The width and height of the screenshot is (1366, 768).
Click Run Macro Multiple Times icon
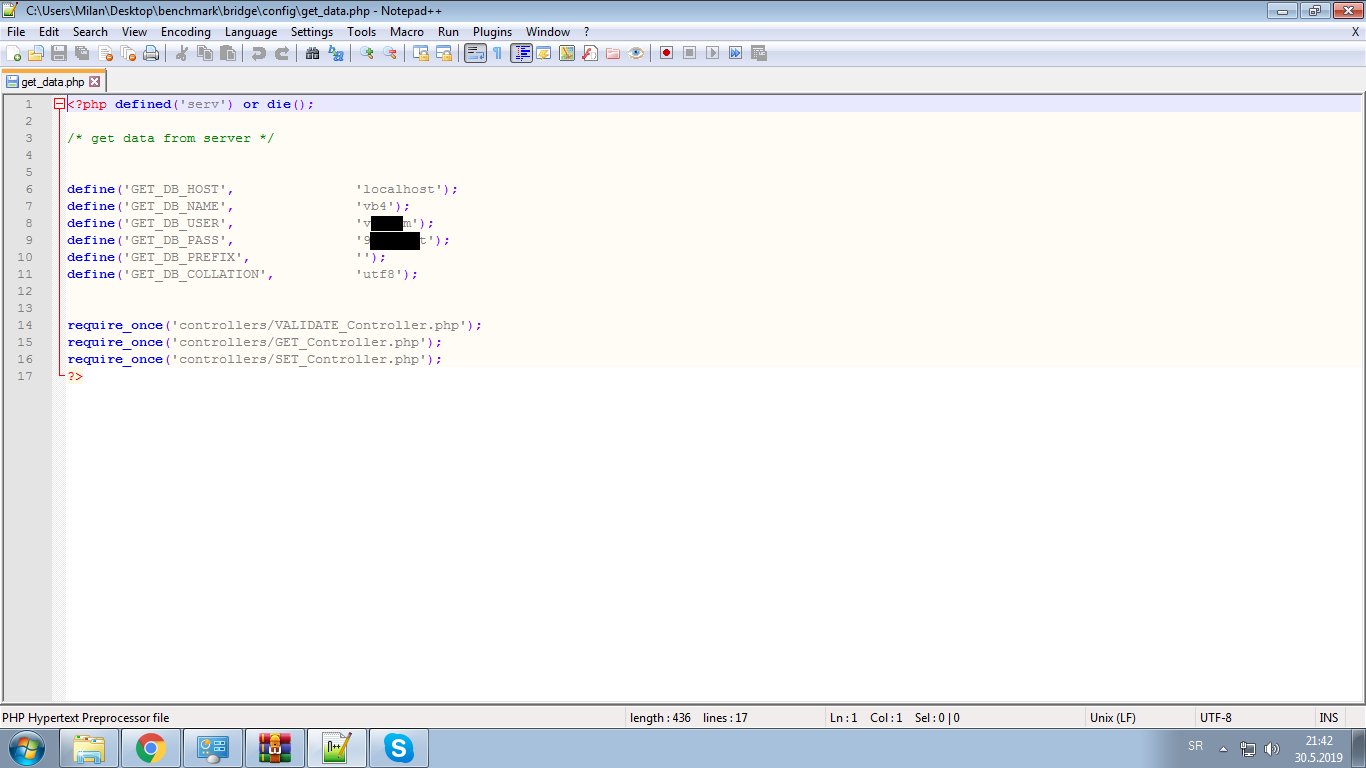pyautogui.click(x=735, y=53)
